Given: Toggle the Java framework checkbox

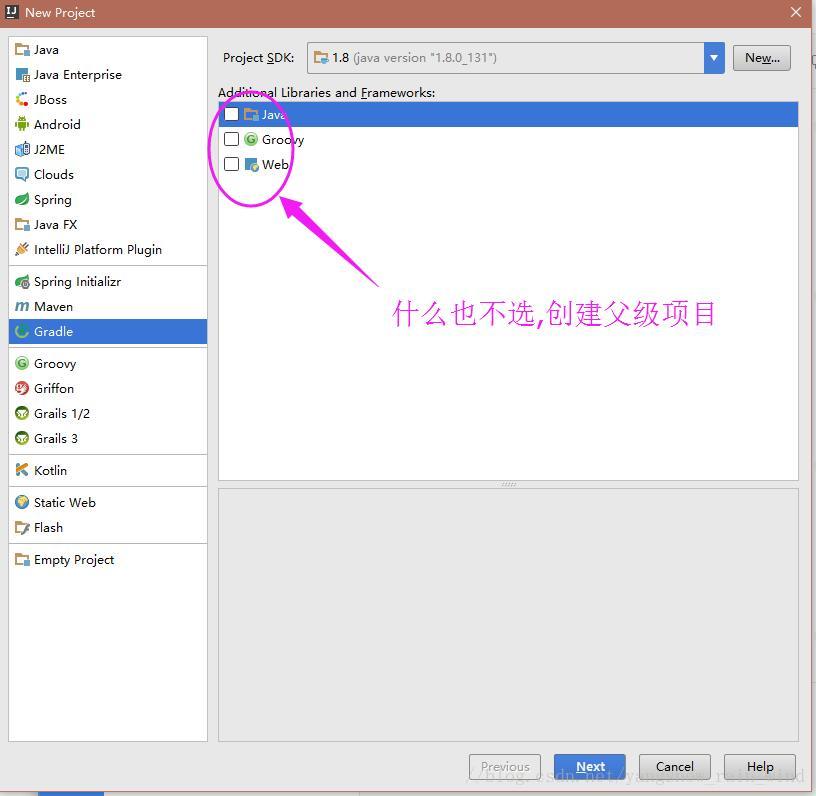Looking at the screenshot, I should (x=231, y=114).
